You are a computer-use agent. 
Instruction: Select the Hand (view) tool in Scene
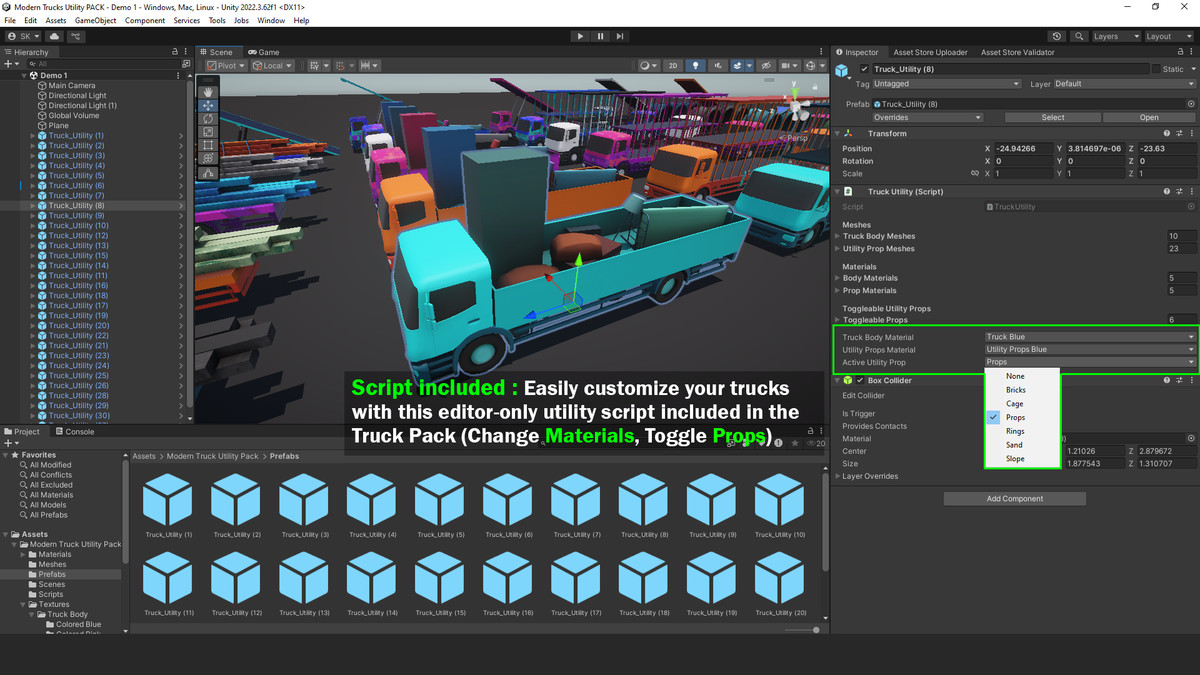[208, 92]
